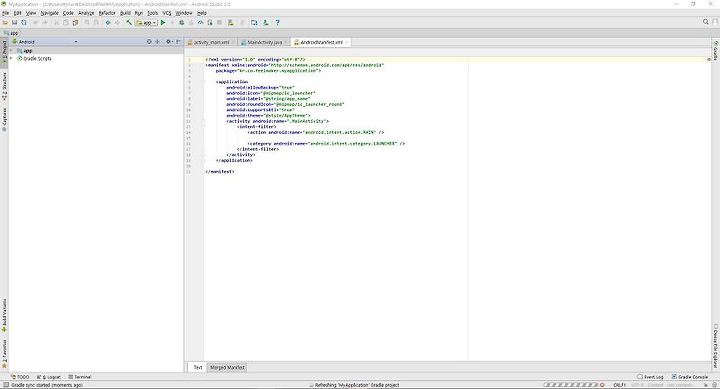Screen dimensions: 720x389
Task: Hide the Project panel icon
Action: pos(179,41)
